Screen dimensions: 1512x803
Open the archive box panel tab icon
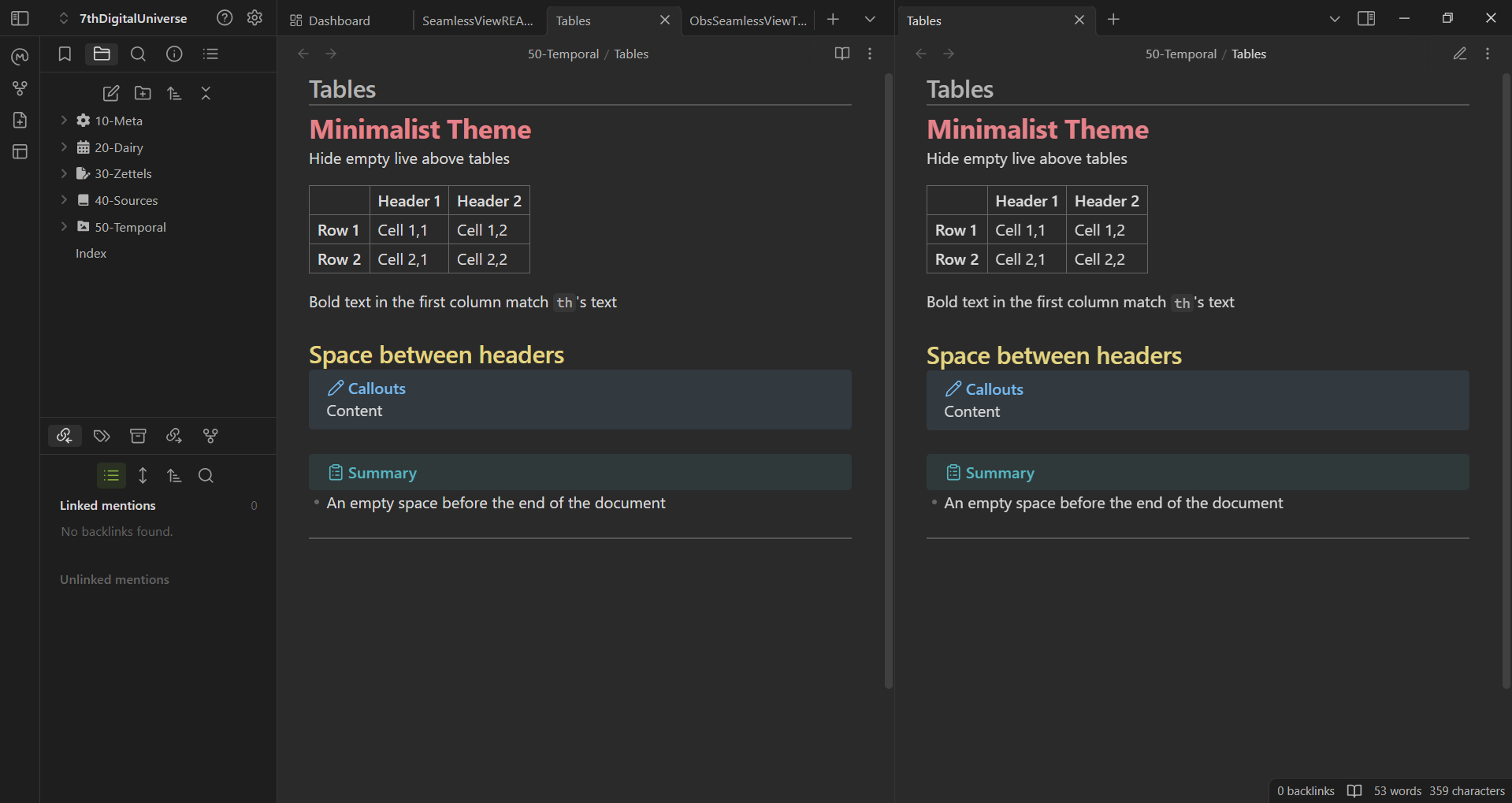click(138, 436)
